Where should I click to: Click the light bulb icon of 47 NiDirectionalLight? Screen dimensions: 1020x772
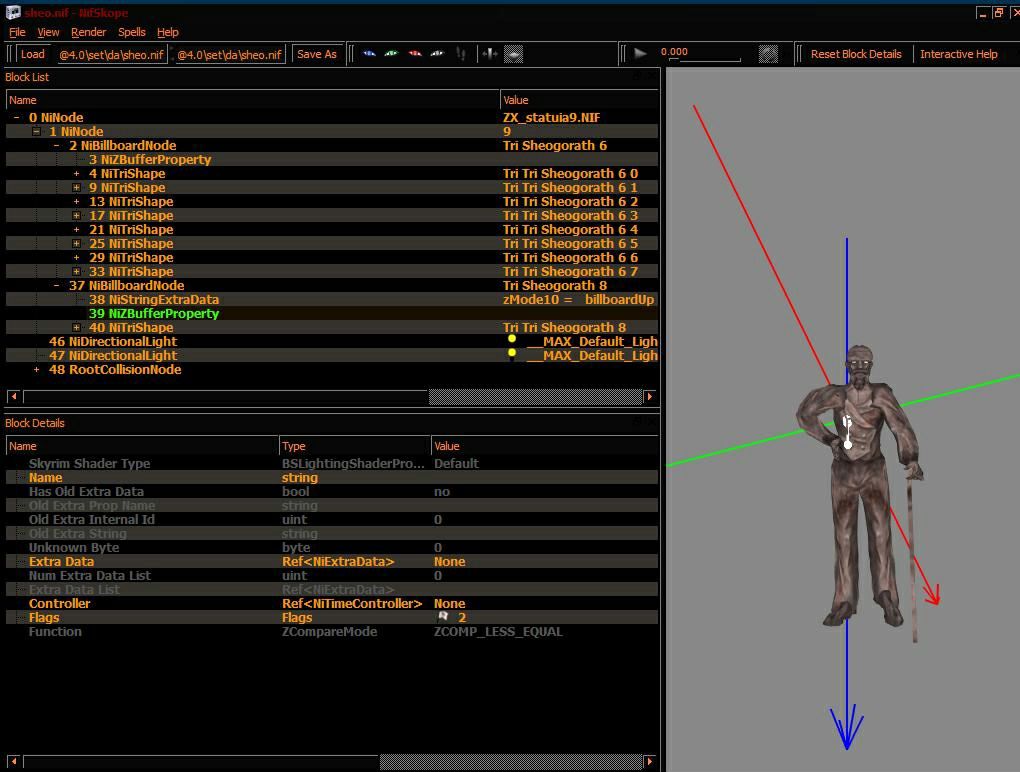click(x=512, y=353)
